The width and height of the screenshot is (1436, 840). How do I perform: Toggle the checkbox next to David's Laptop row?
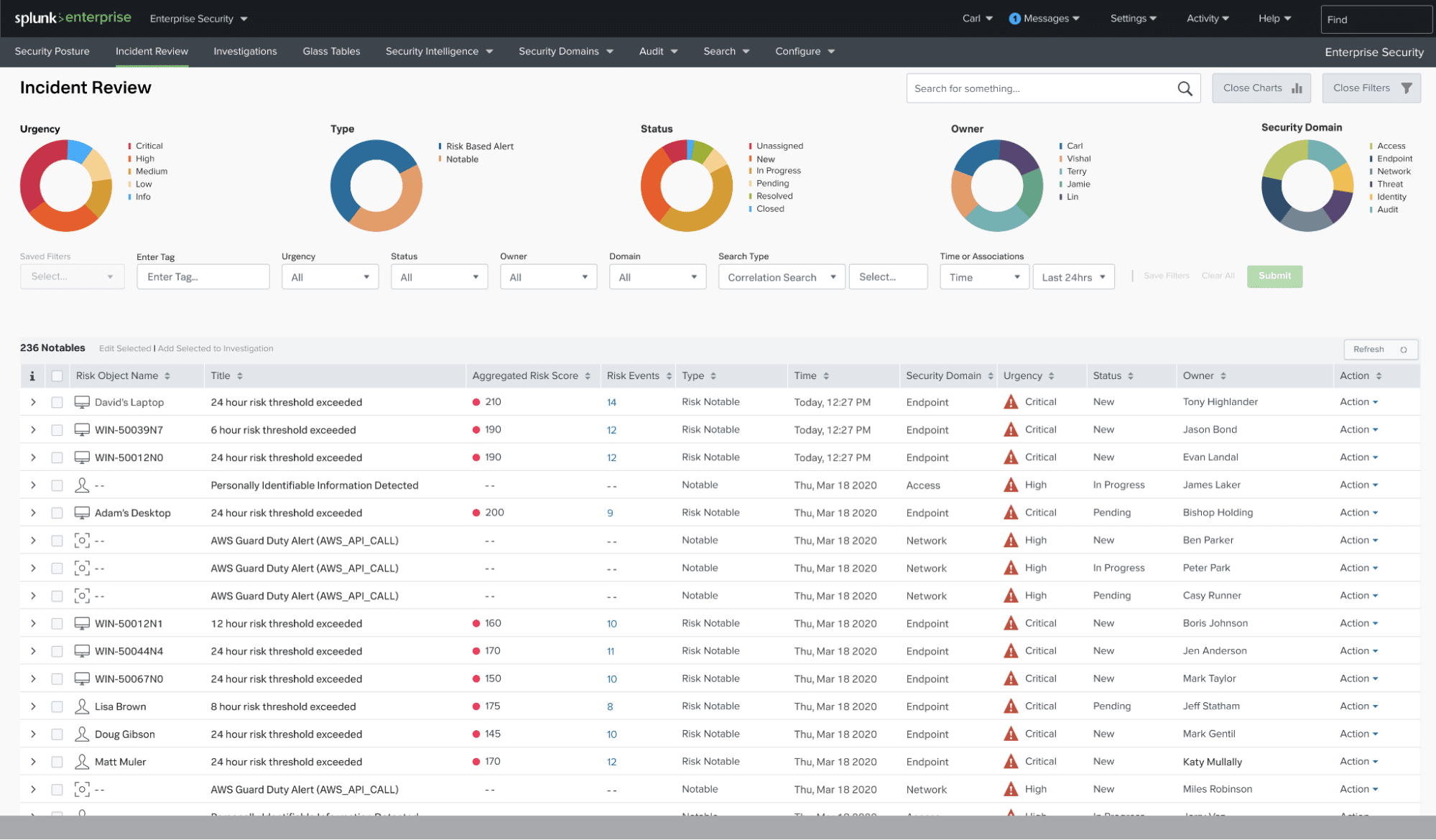(x=55, y=402)
